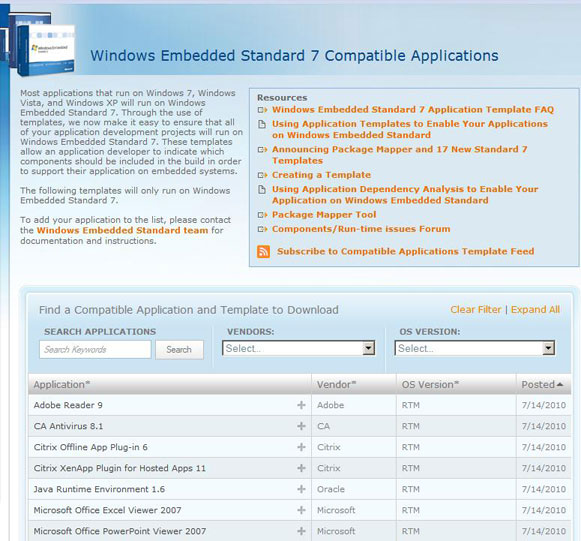The height and width of the screenshot is (541, 581).
Task: Open Using Application Templates to Enable link
Action: coord(410,129)
